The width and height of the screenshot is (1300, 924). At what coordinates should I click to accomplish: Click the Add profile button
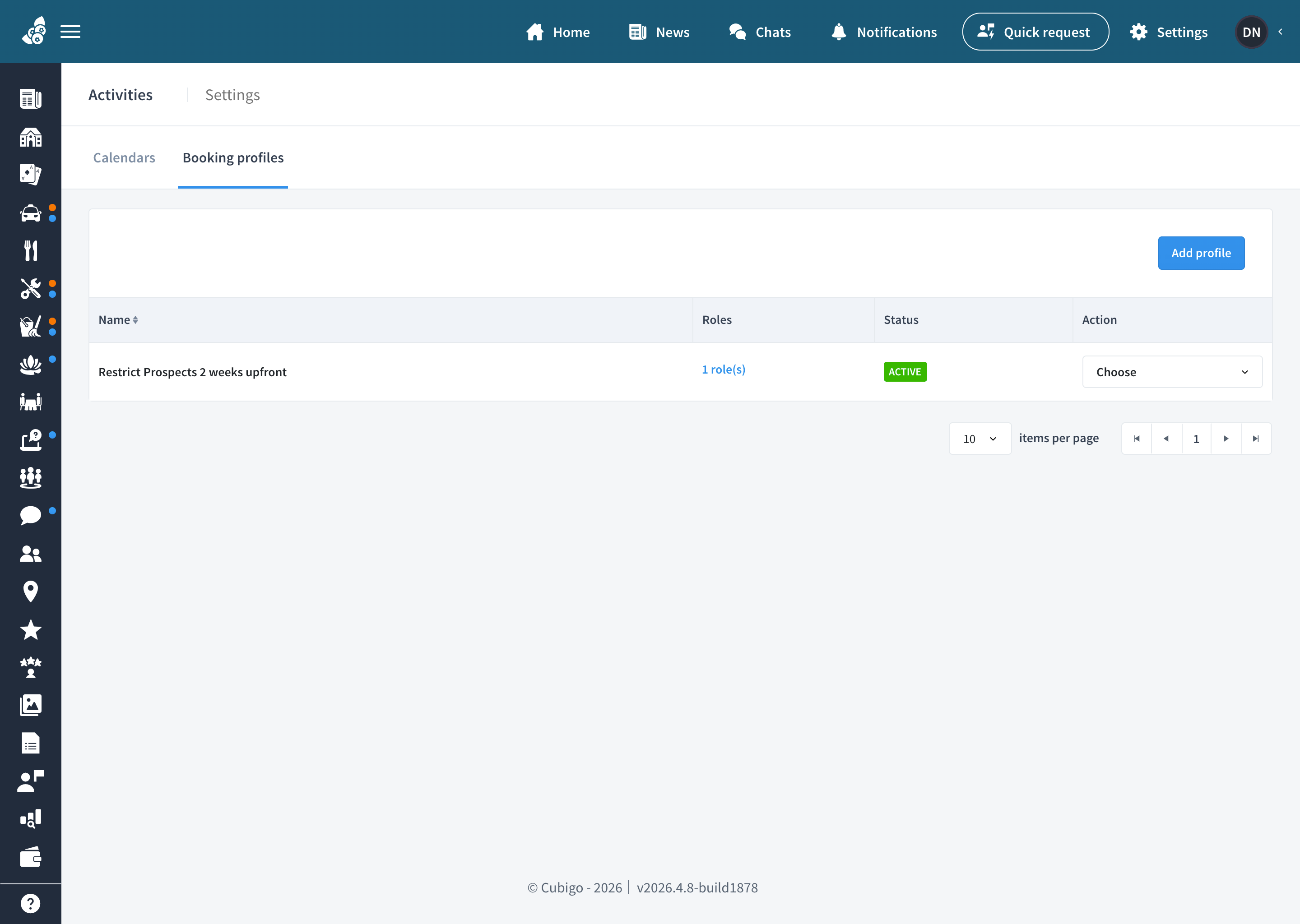click(1201, 253)
